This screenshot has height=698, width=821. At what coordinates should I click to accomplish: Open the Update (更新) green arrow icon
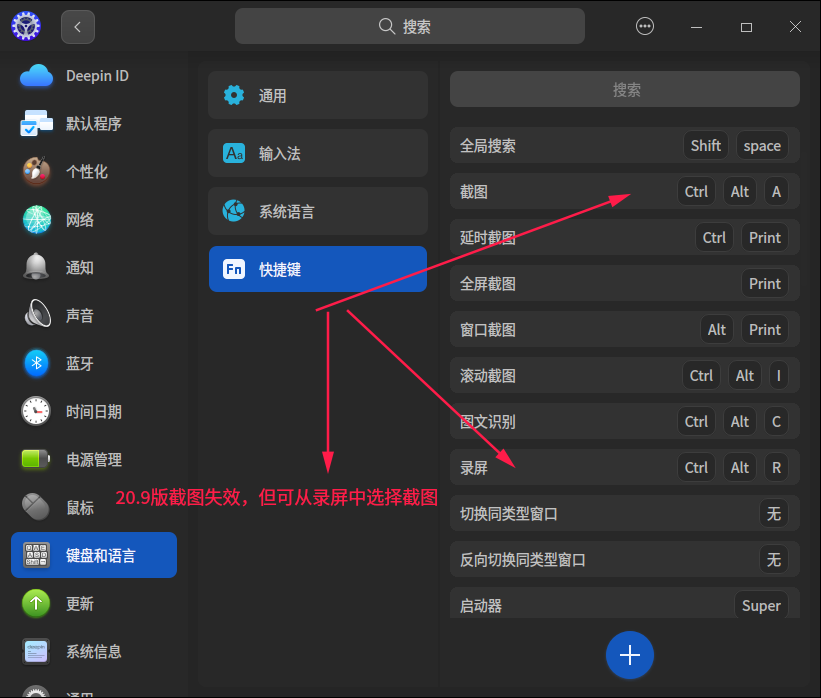coord(36,603)
